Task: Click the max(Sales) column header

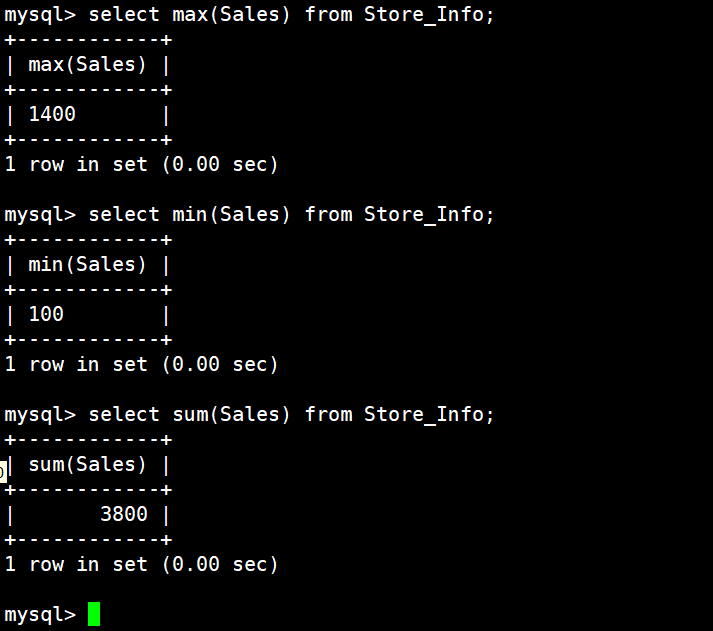Action: pos(87,65)
